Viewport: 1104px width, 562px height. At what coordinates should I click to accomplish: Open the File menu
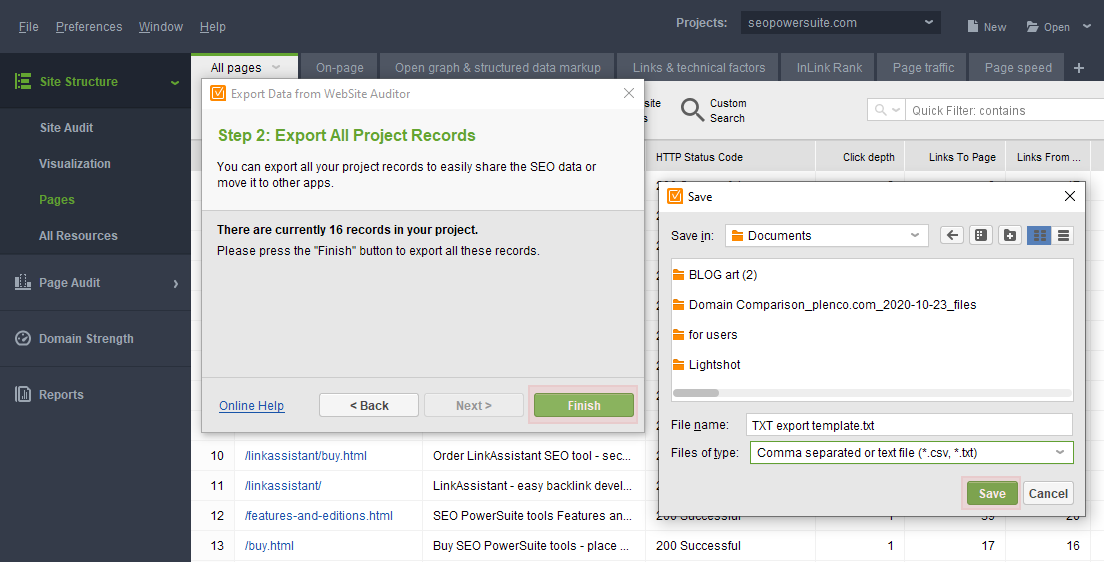(x=28, y=27)
